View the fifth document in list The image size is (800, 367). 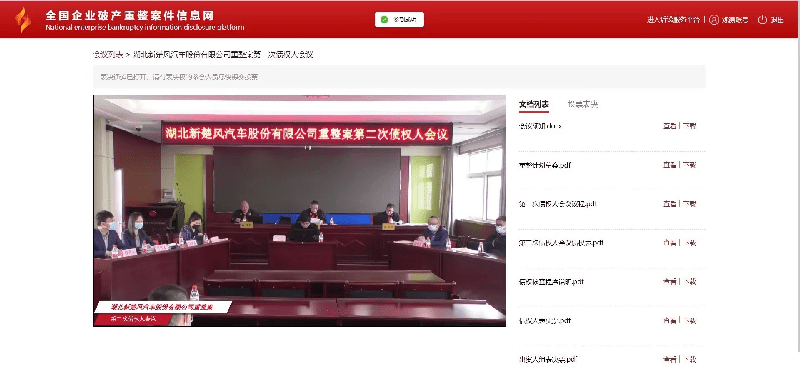click(x=669, y=282)
